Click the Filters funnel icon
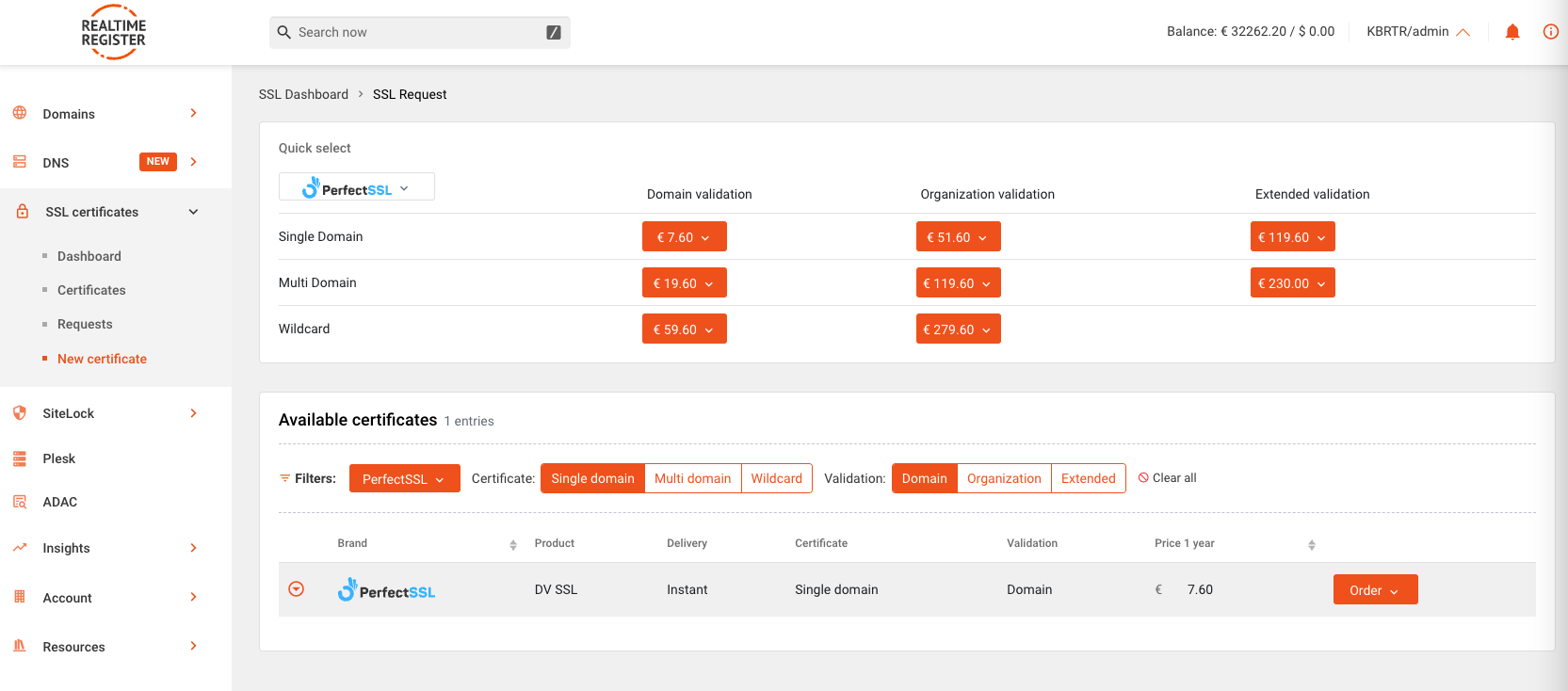The height and width of the screenshot is (691, 1568). coord(284,478)
